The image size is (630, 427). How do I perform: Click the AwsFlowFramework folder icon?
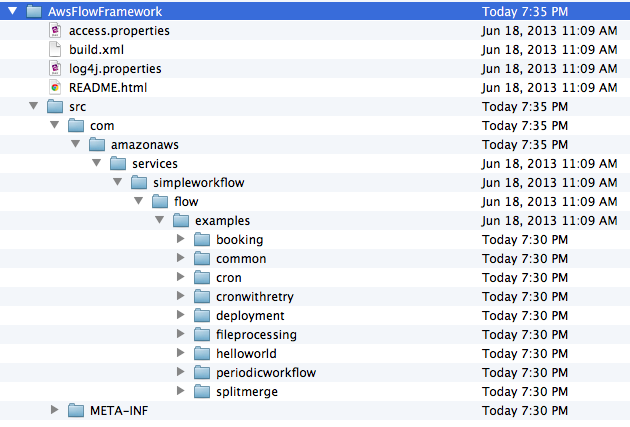point(34,11)
